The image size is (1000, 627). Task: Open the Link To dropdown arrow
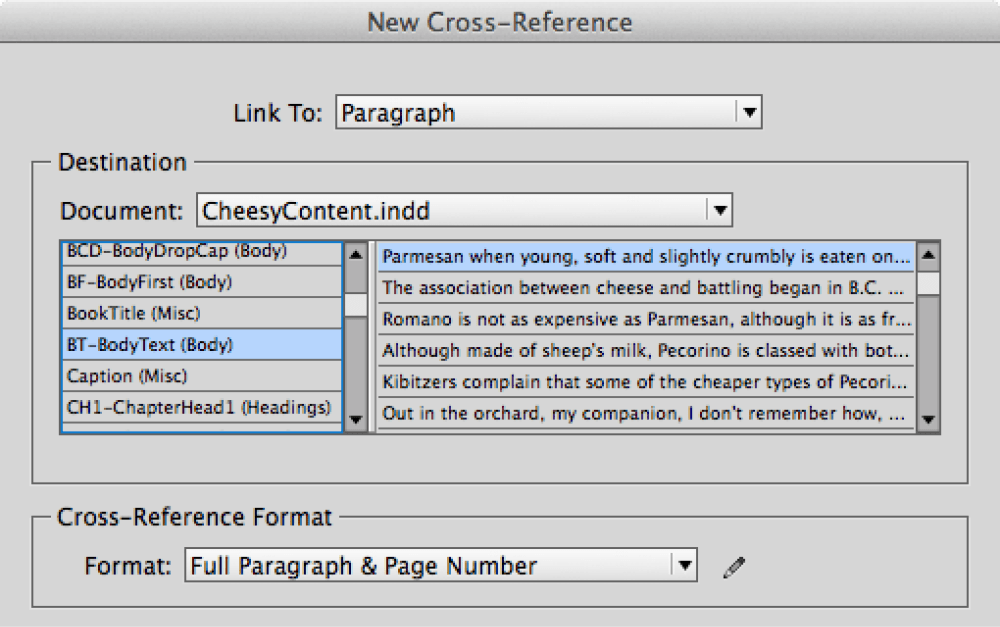[x=749, y=112]
